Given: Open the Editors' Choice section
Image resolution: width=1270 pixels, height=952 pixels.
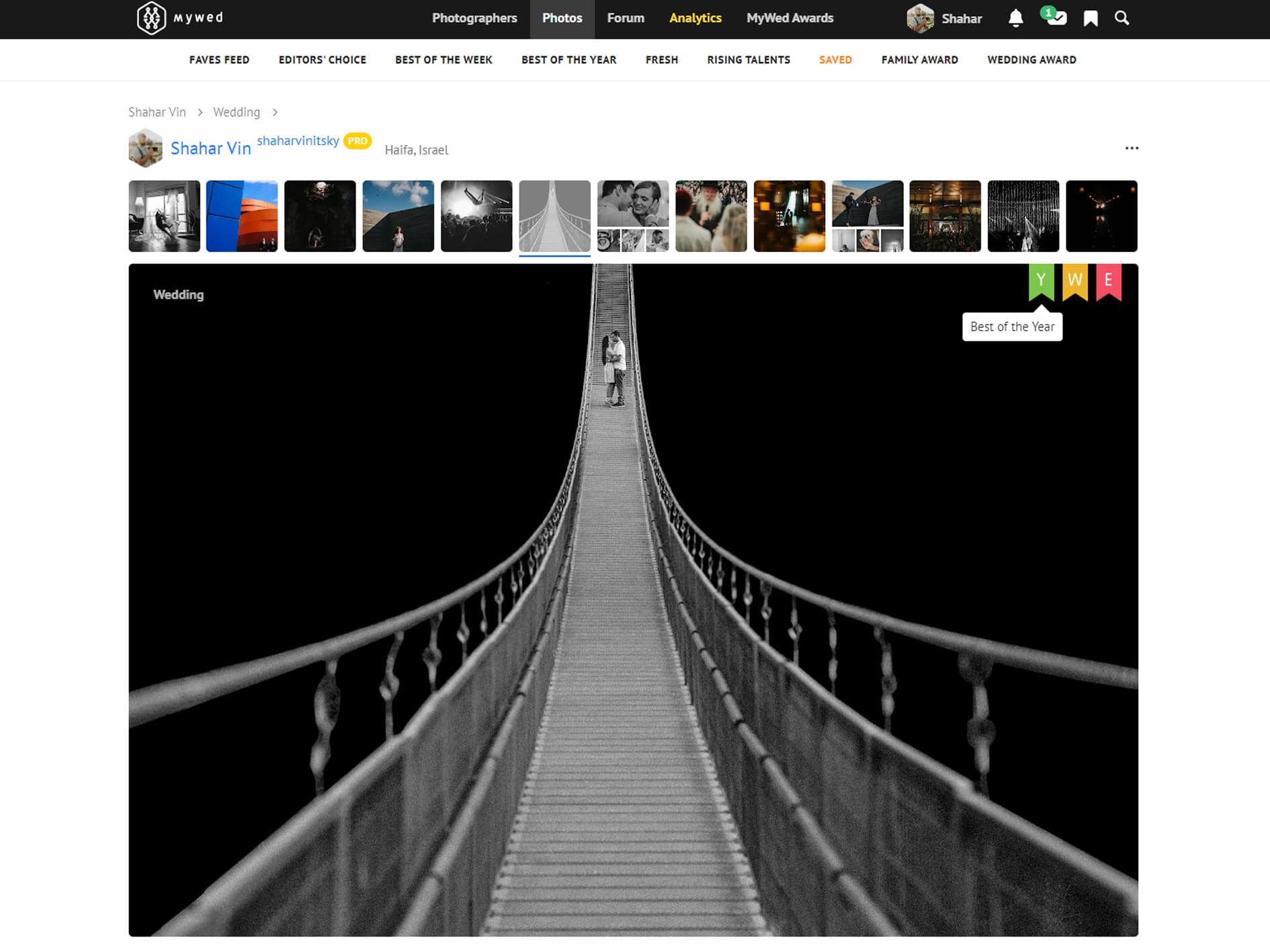Looking at the screenshot, I should pos(322,60).
